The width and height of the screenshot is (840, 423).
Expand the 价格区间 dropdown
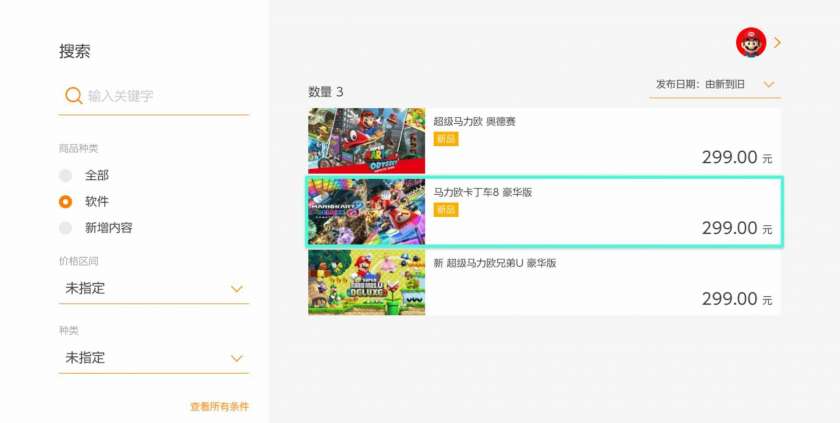pyautogui.click(x=154, y=289)
